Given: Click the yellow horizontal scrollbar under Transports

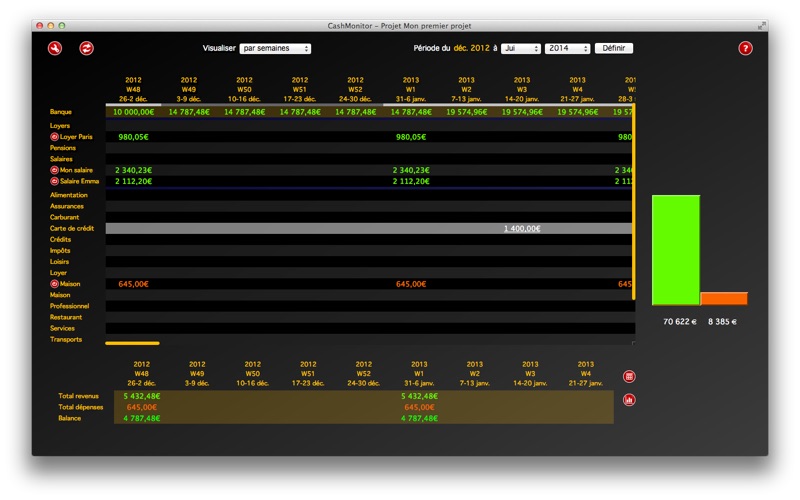Looking at the screenshot, I should [121, 341].
